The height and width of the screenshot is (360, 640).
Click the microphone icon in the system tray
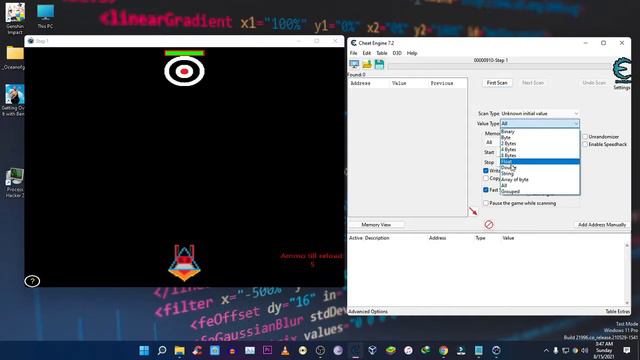tap(556, 351)
